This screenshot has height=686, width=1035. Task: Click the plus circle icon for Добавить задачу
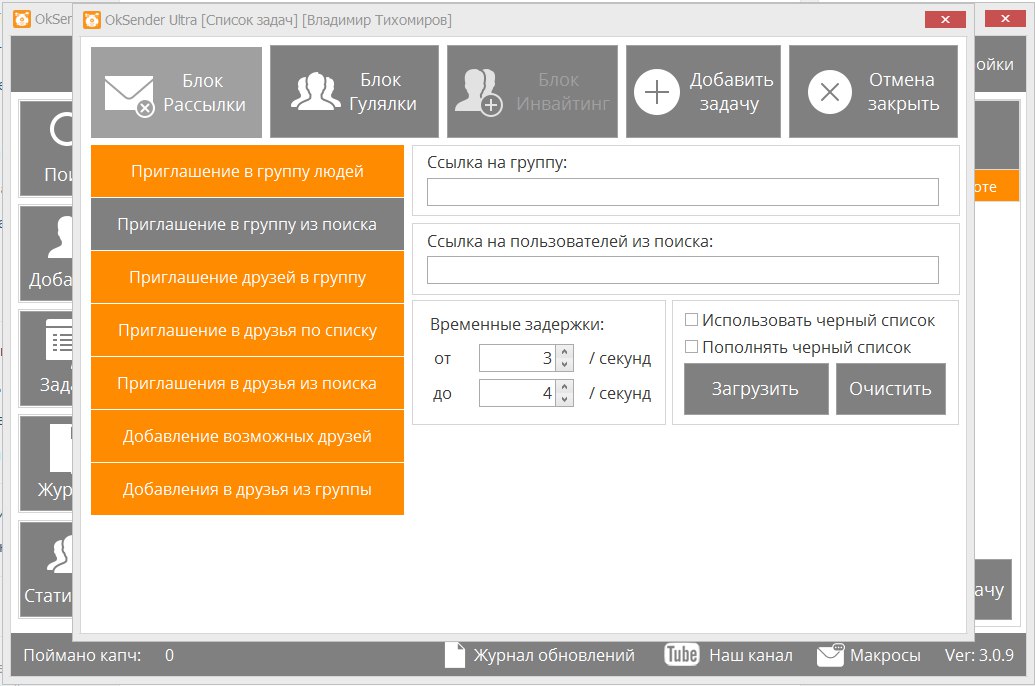coord(656,93)
